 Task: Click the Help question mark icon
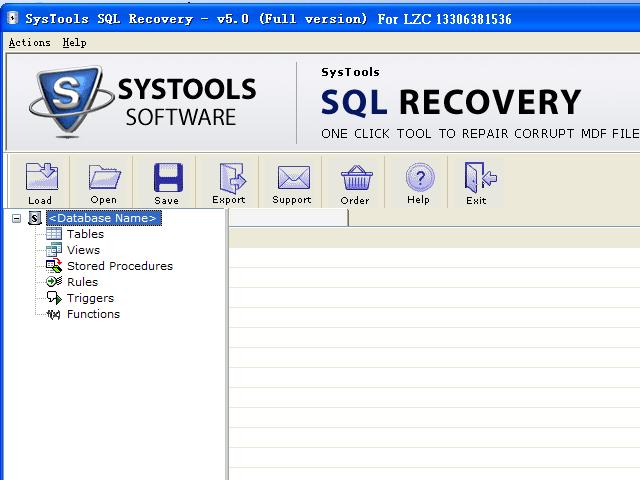pyautogui.click(x=420, y=177)
